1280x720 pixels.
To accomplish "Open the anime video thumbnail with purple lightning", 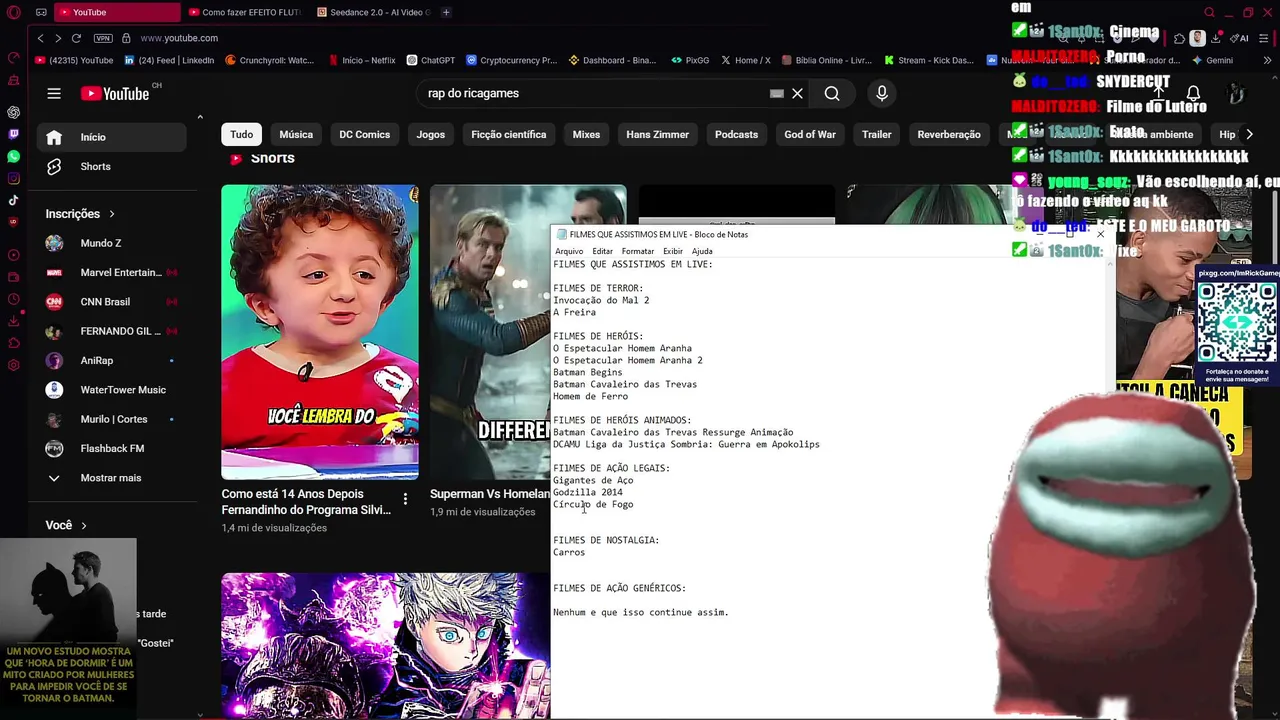I will (x=385, y=646).
